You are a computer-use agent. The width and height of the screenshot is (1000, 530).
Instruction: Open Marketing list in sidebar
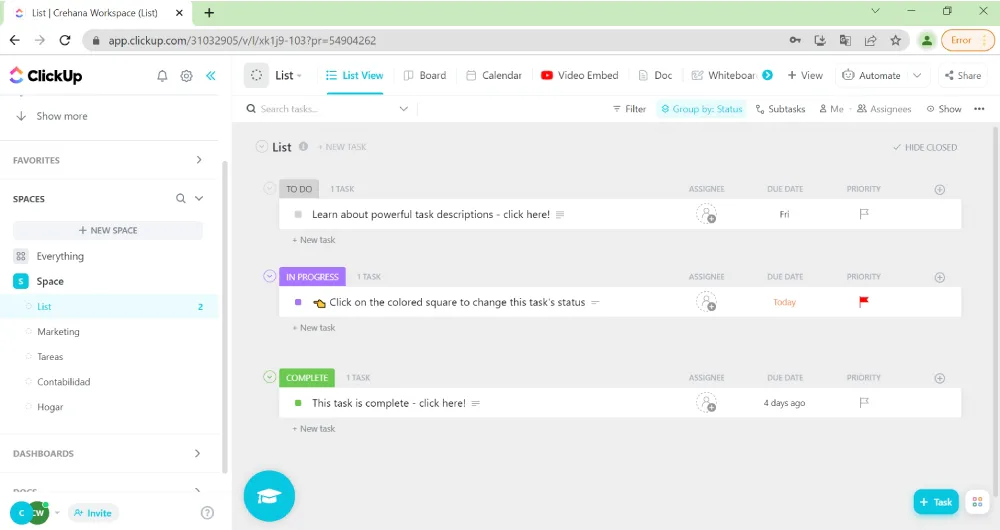click(58, 332)
